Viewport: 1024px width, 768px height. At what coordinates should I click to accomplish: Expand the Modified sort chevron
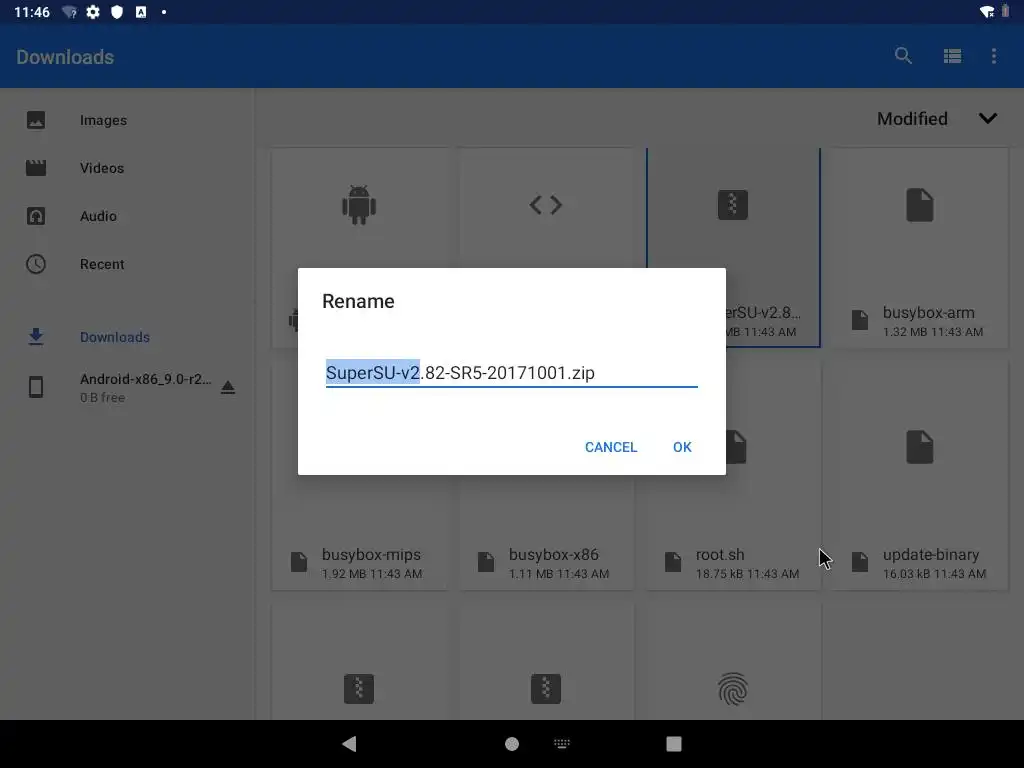(x=988, y=118)
